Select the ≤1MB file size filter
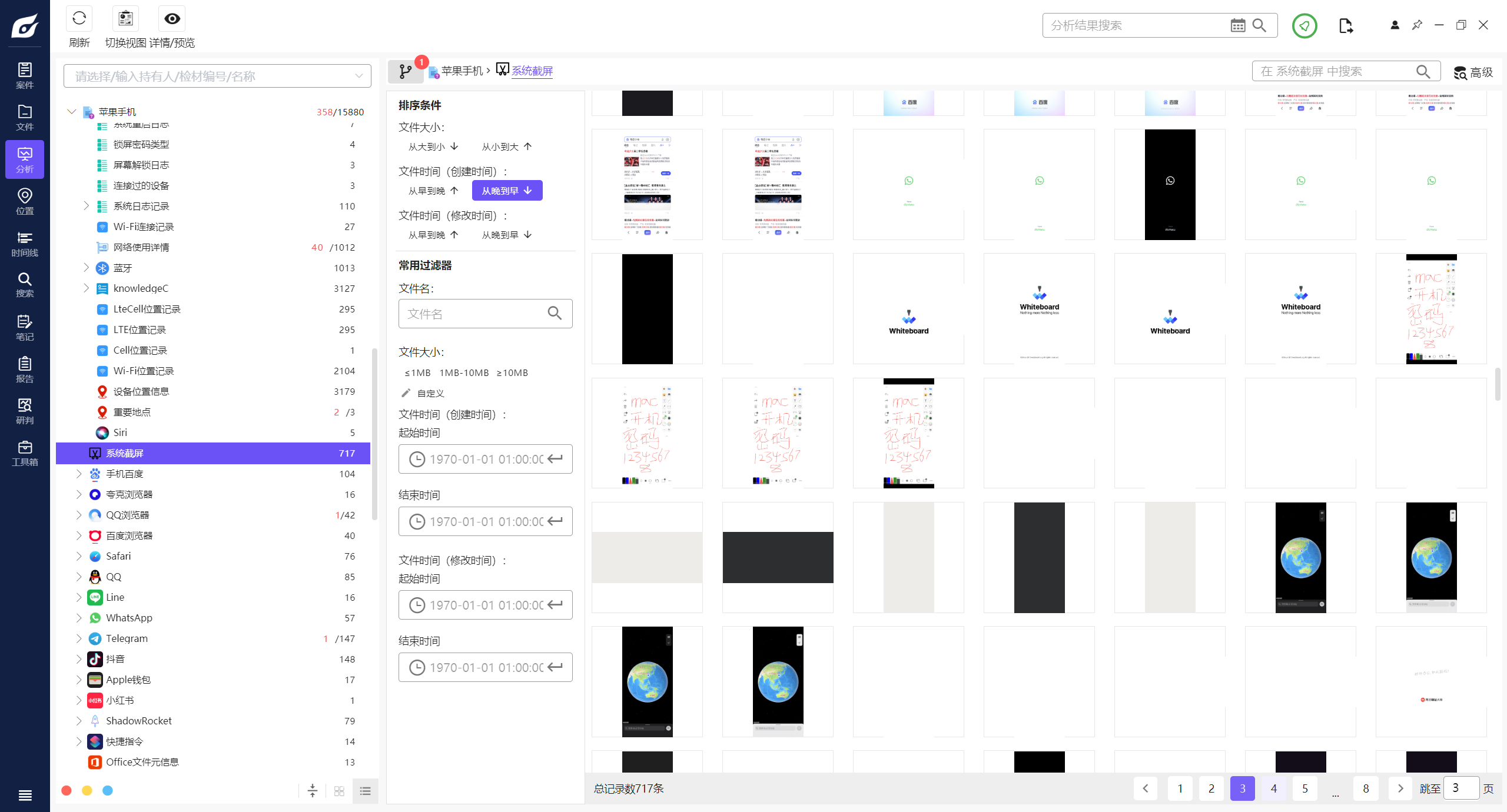The width and height of the screenshot is (1507, 812). pyautogui.click(x=417, y=372)
